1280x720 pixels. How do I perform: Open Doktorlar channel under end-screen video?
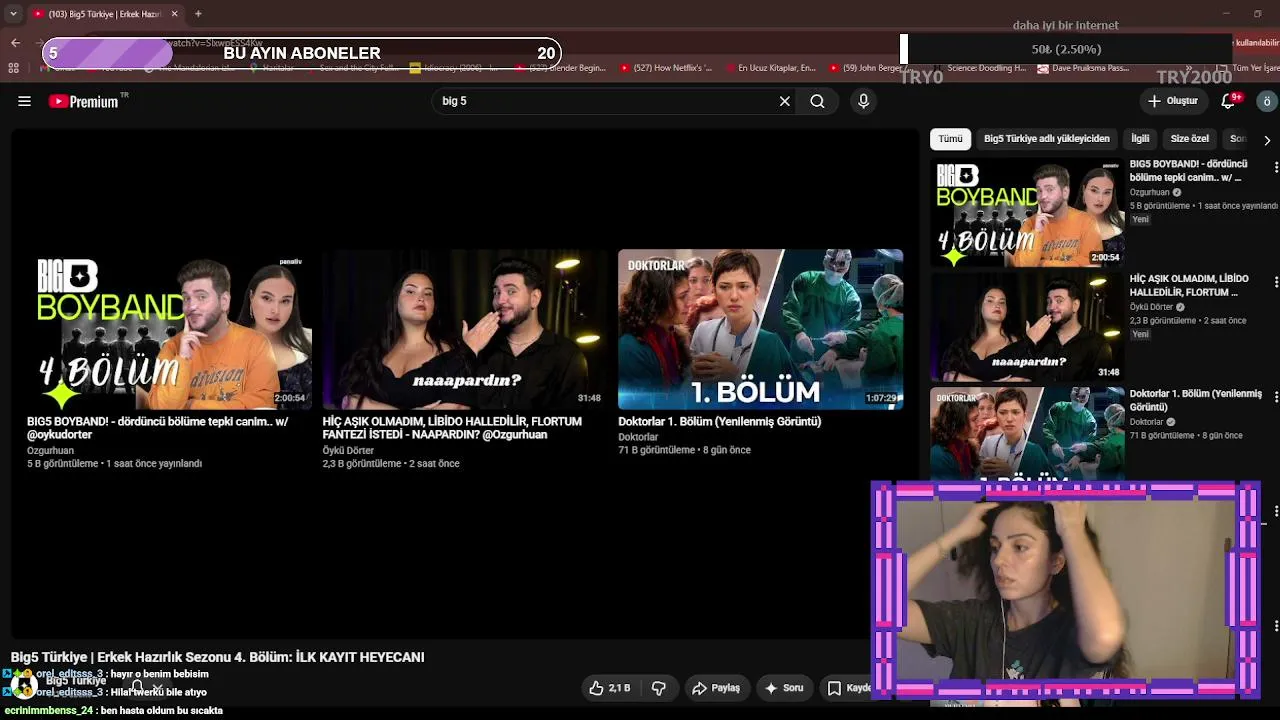(x=638, y=437)
